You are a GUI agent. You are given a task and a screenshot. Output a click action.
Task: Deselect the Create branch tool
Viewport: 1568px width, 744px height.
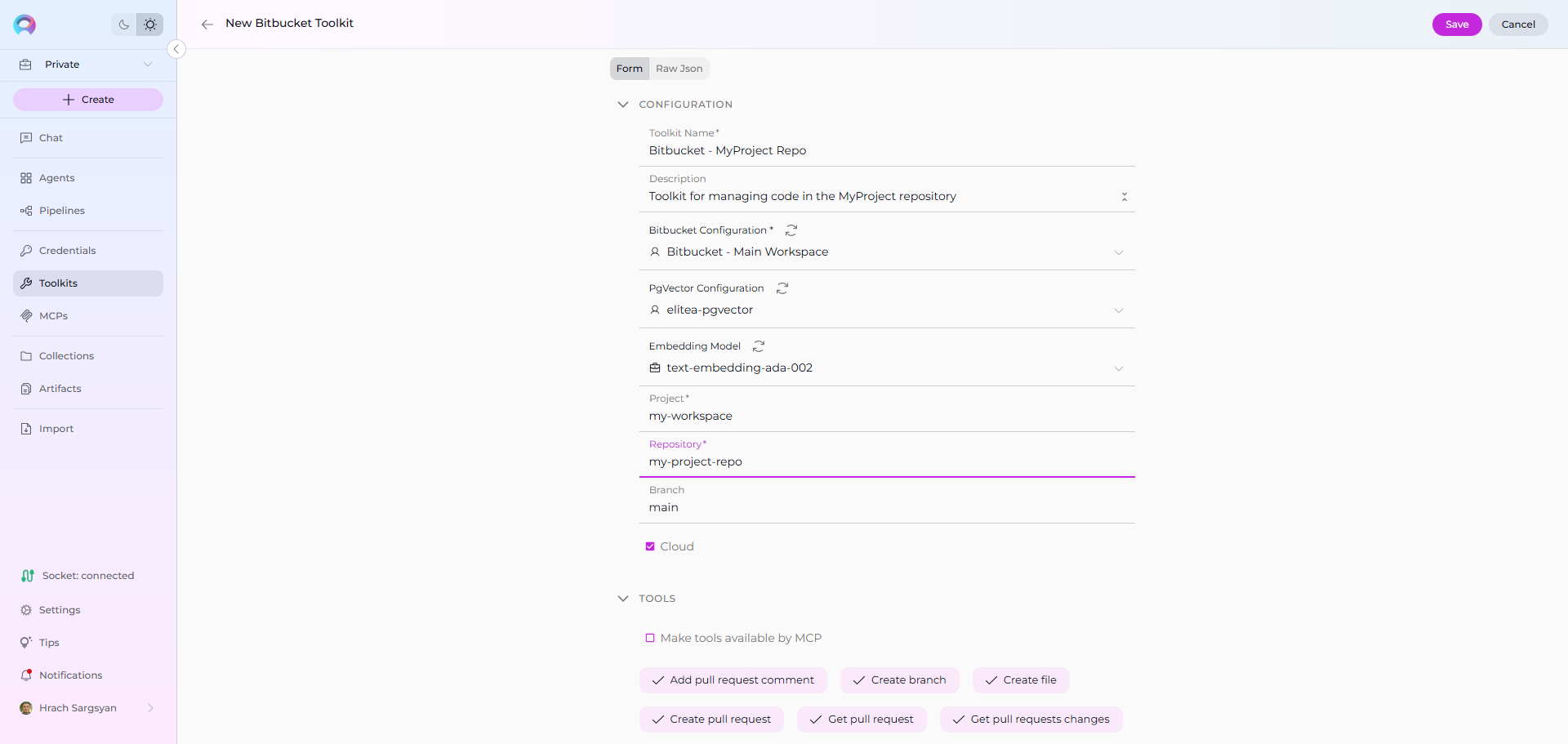[899, 680]
